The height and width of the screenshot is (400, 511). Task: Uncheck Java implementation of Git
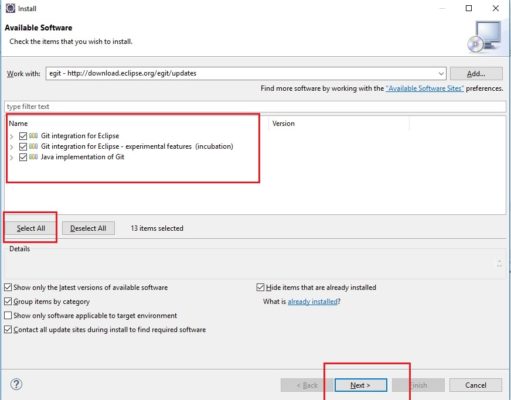point(23,157)
